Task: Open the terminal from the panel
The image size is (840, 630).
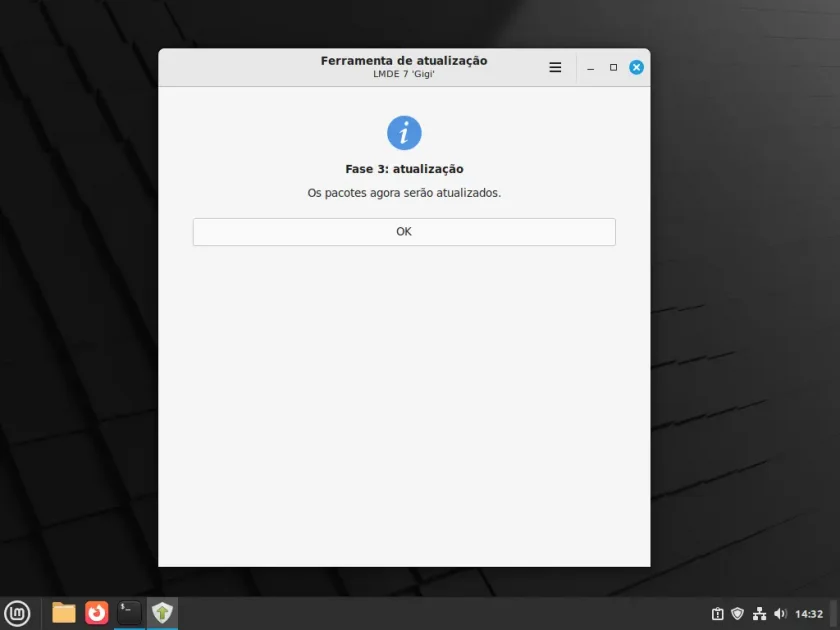Action: (129, 613)
